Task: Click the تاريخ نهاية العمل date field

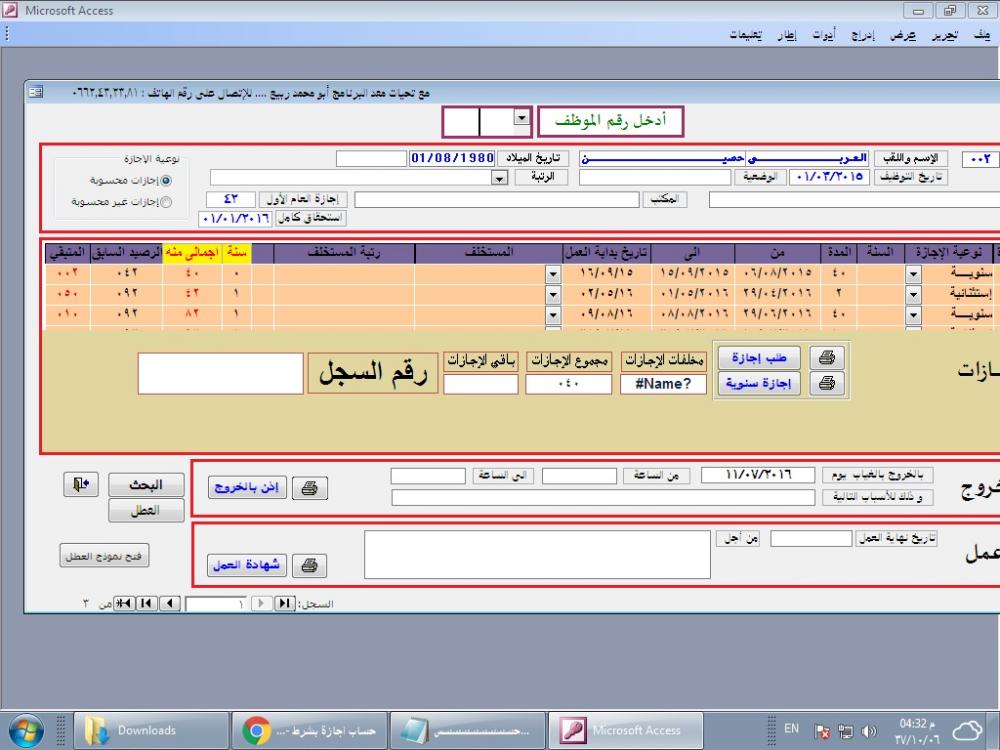Action: pyautogui.click(x=811, y=538)
